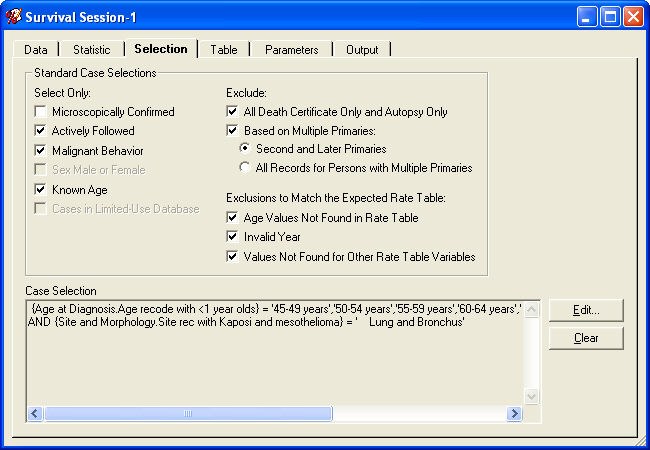Go to the Table tab
The image size is (650, 450).
click(x=224, y=49)
